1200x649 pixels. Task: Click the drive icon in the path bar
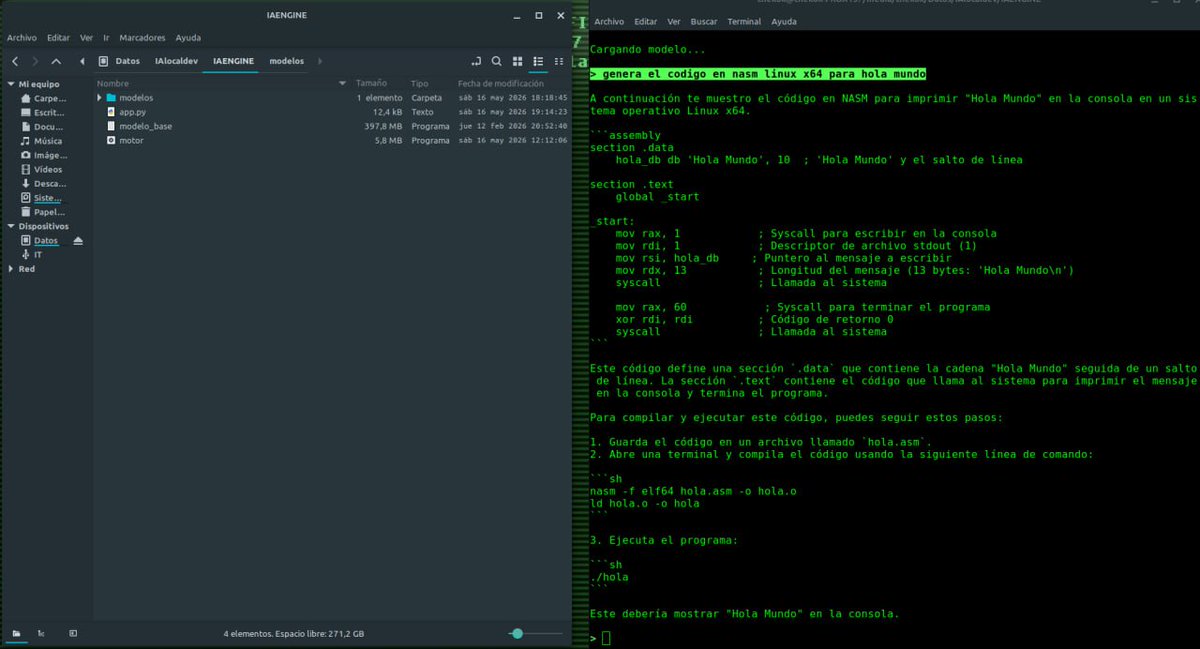103,61
